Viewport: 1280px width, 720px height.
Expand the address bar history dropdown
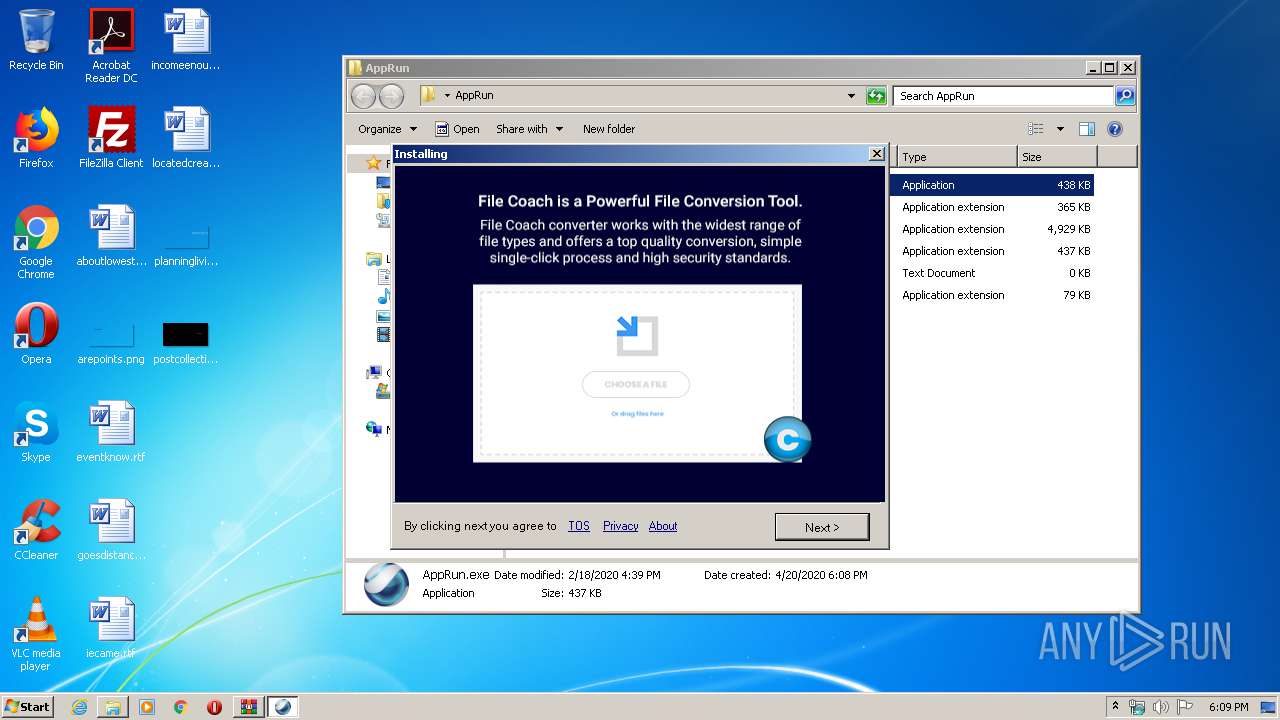851,96
